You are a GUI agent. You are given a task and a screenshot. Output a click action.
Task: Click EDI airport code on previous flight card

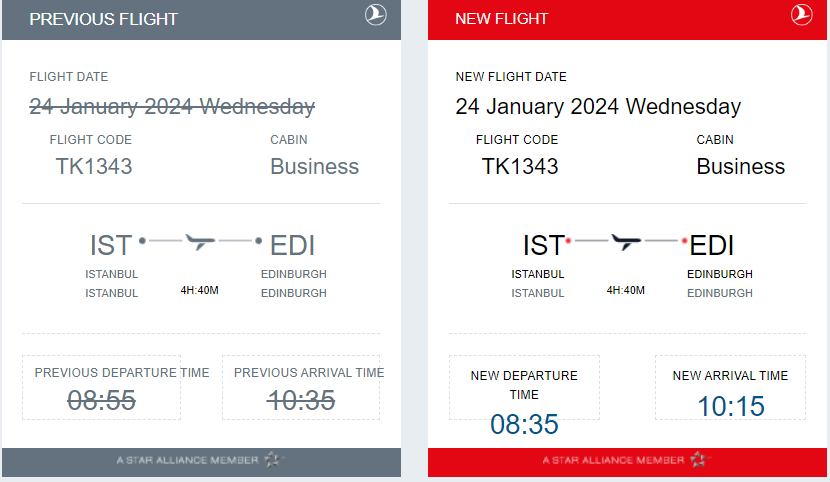pos(293,245)
